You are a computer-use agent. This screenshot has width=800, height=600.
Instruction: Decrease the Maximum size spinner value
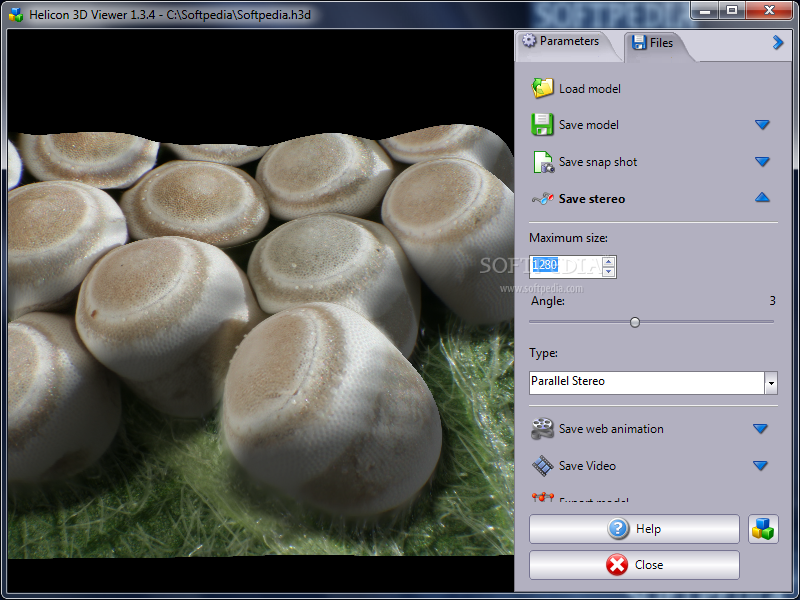[608, 272]
